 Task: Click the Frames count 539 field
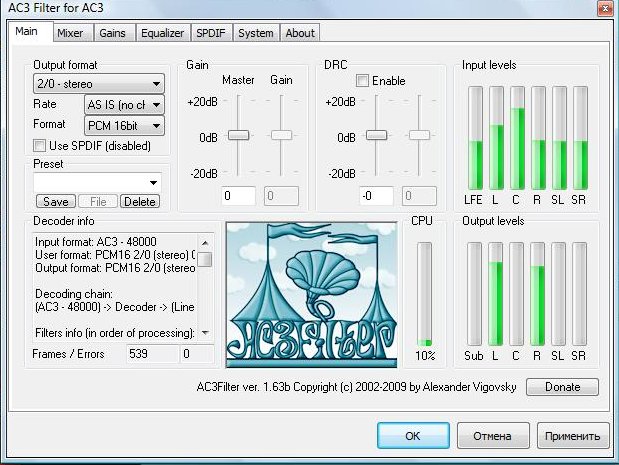153,354
